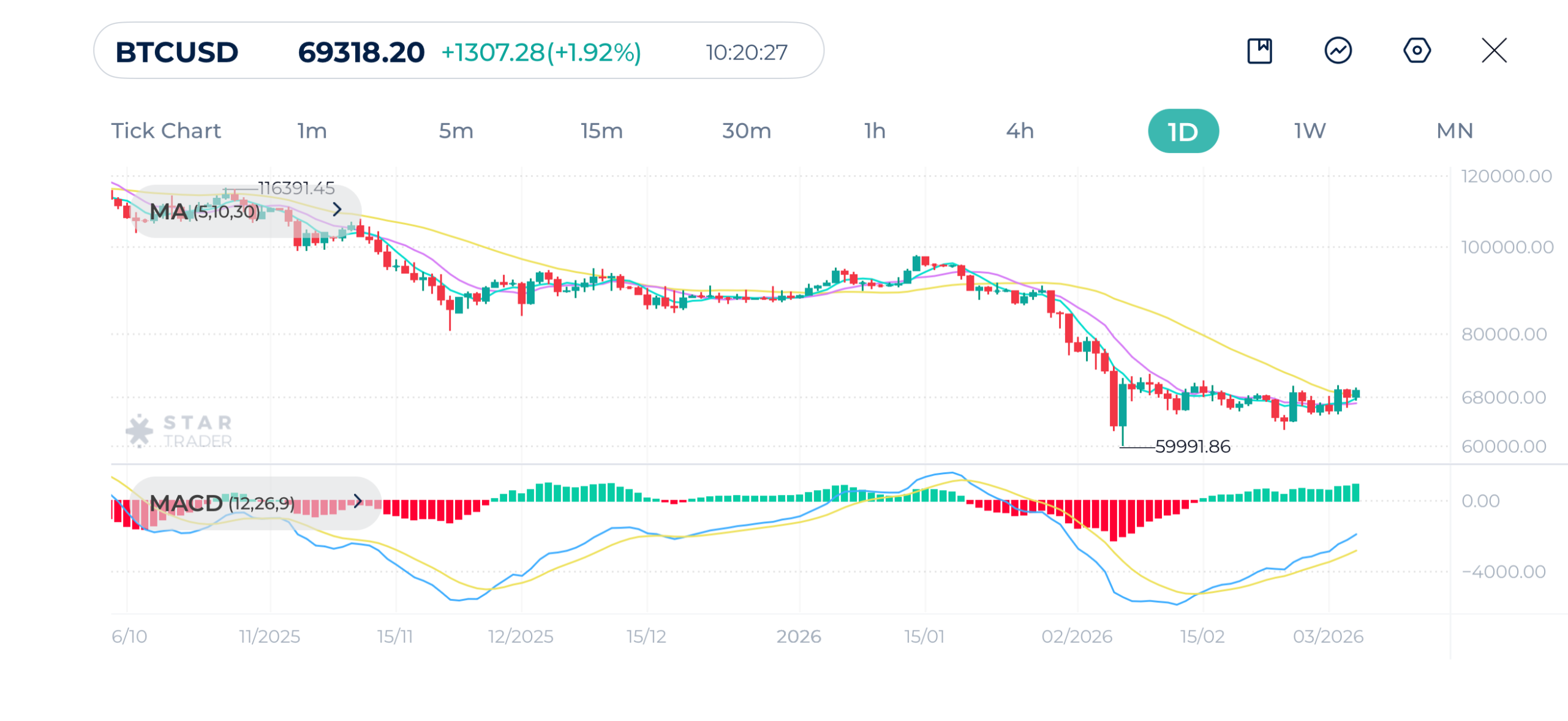Click the BTCUSD symbol name
This screenshot has height=721, width=1568.
[176, 52]
